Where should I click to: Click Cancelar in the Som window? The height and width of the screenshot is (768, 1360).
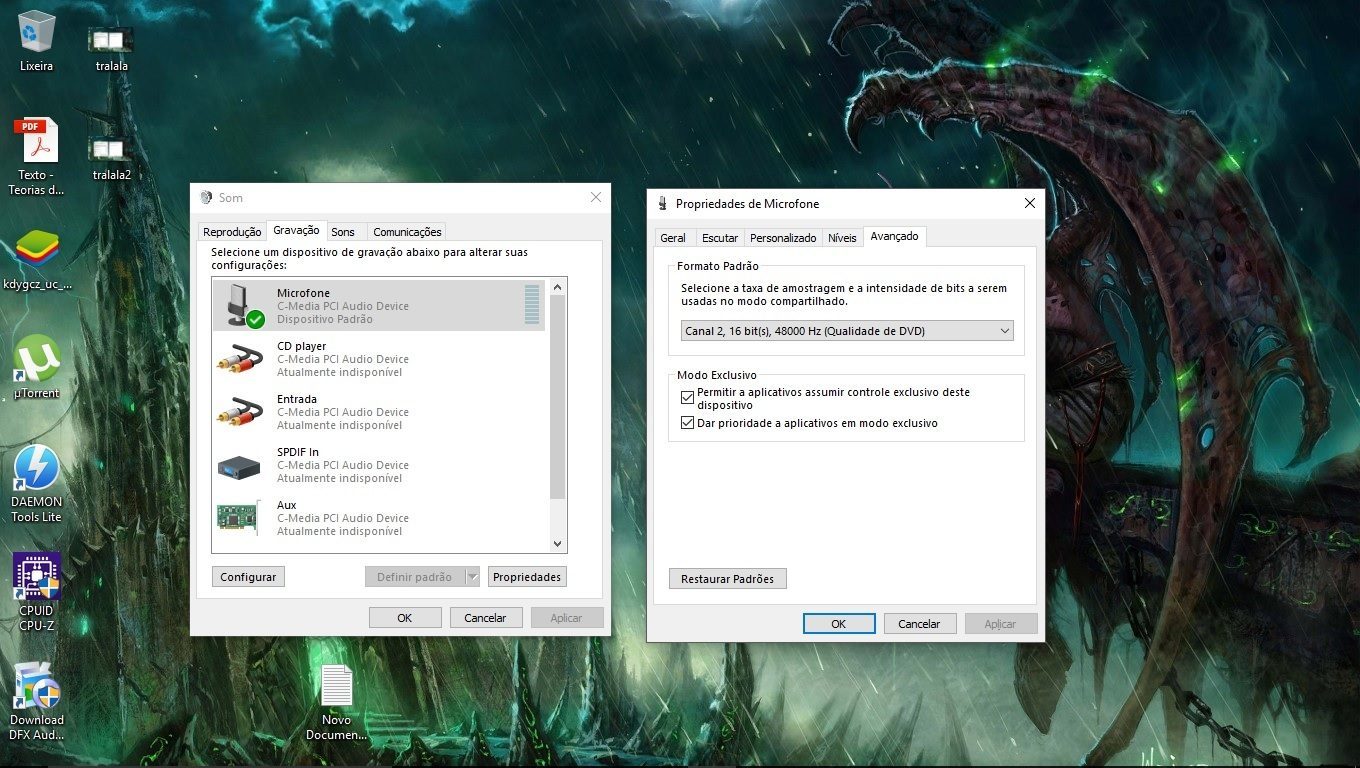click(x=485, y=617)
